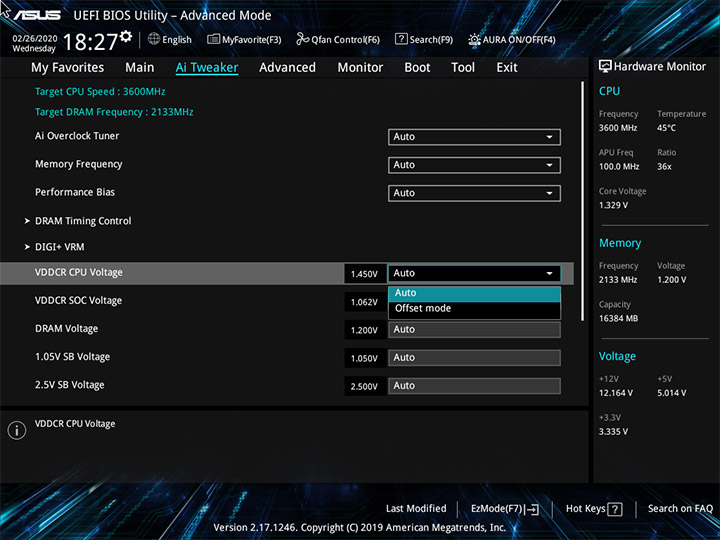720x540 pixels.
Task: Go to the Exit tab
Action: pos(507,68)
